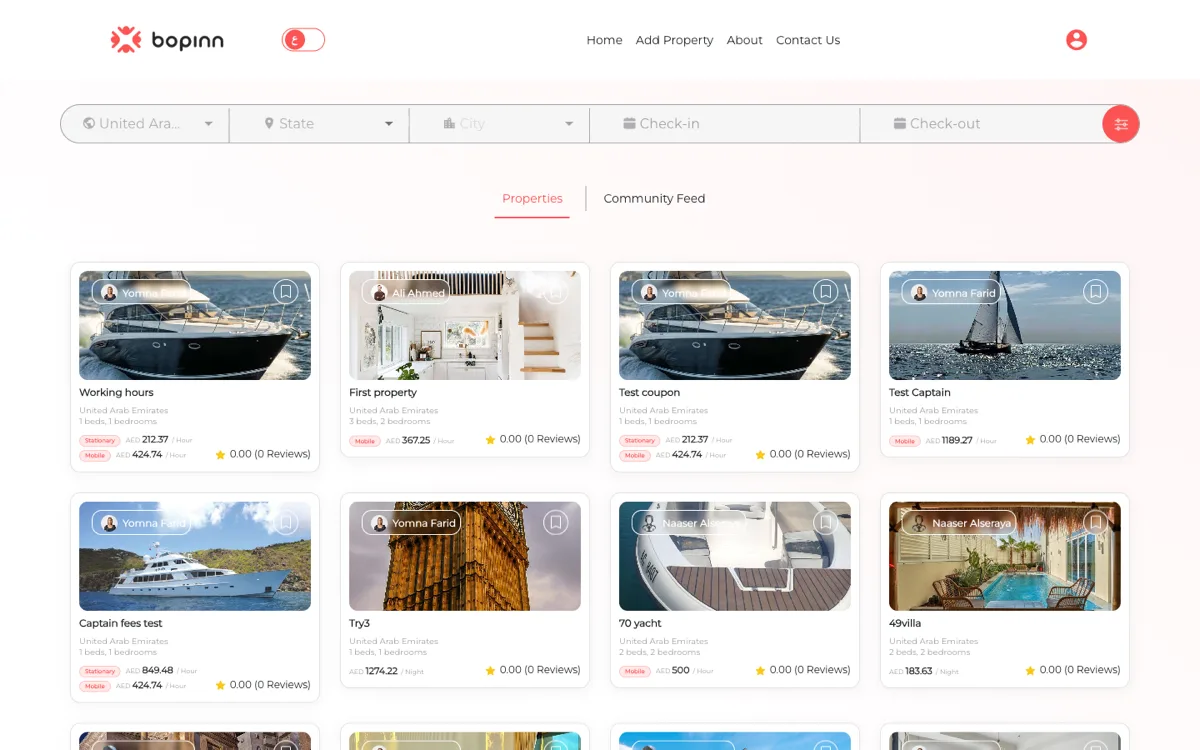Open the Test Captain title

pos(919,393)
